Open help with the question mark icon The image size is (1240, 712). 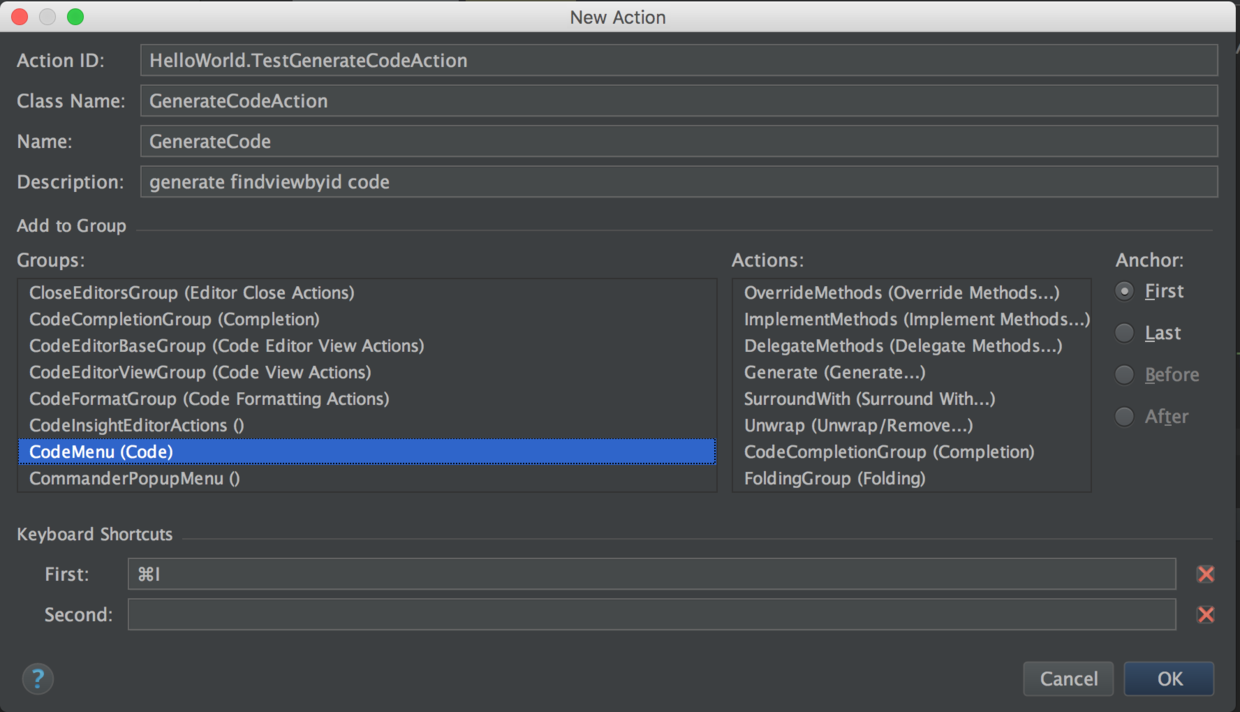click(37, 679)
